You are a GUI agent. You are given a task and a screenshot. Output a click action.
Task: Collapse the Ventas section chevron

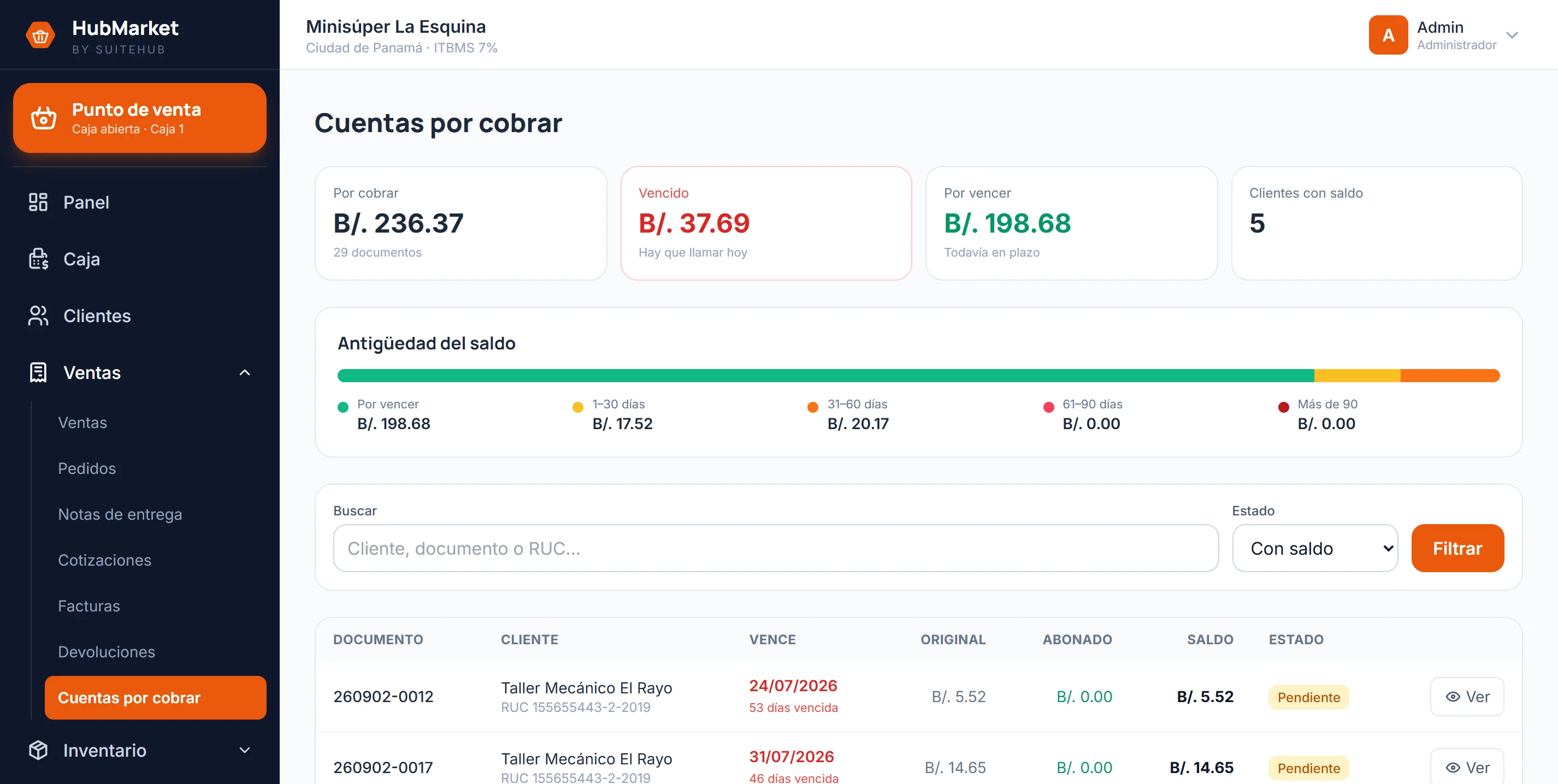(x=244, y=372)
